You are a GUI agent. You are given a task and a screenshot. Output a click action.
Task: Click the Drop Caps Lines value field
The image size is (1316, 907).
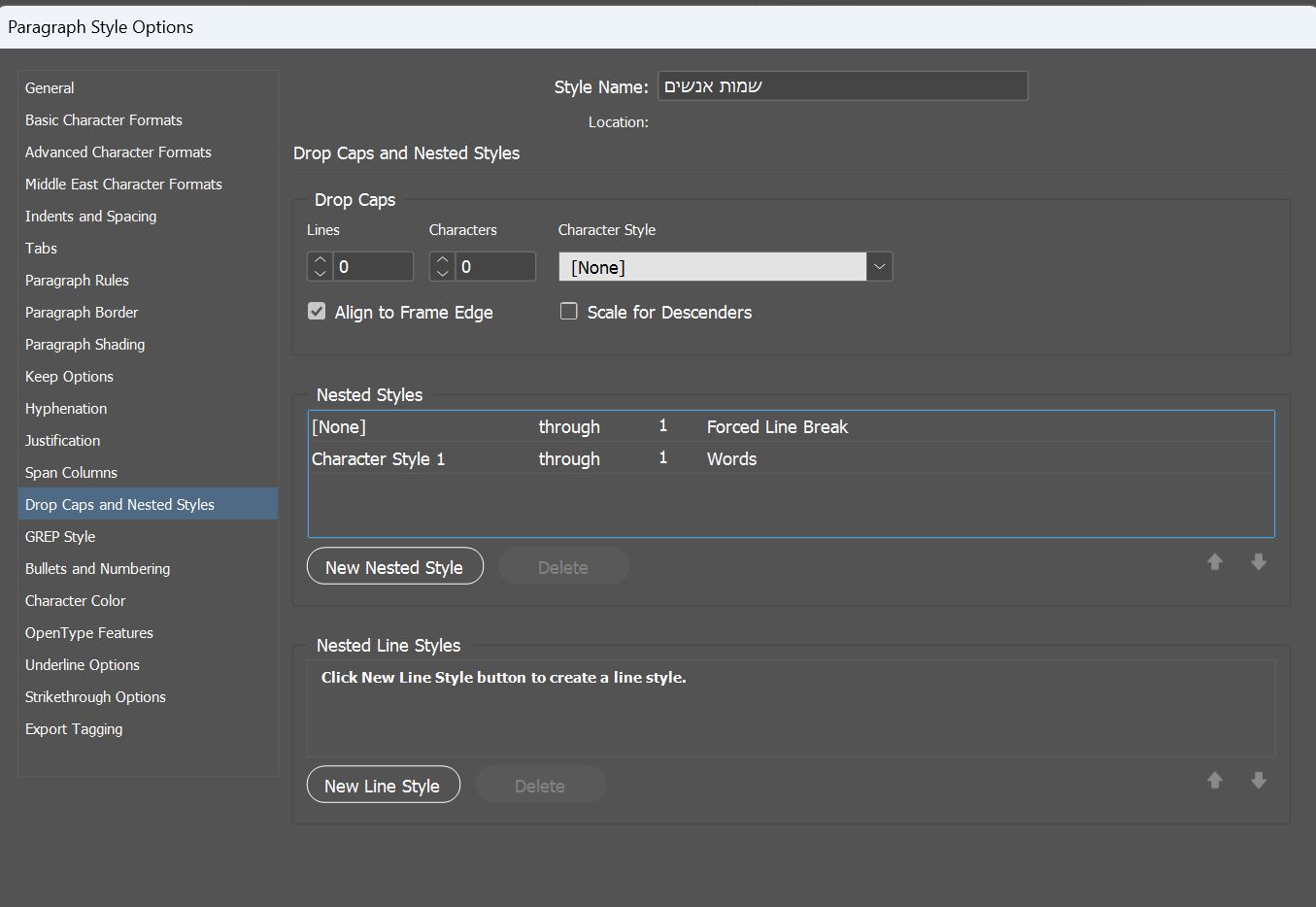(x=373, y=267)
